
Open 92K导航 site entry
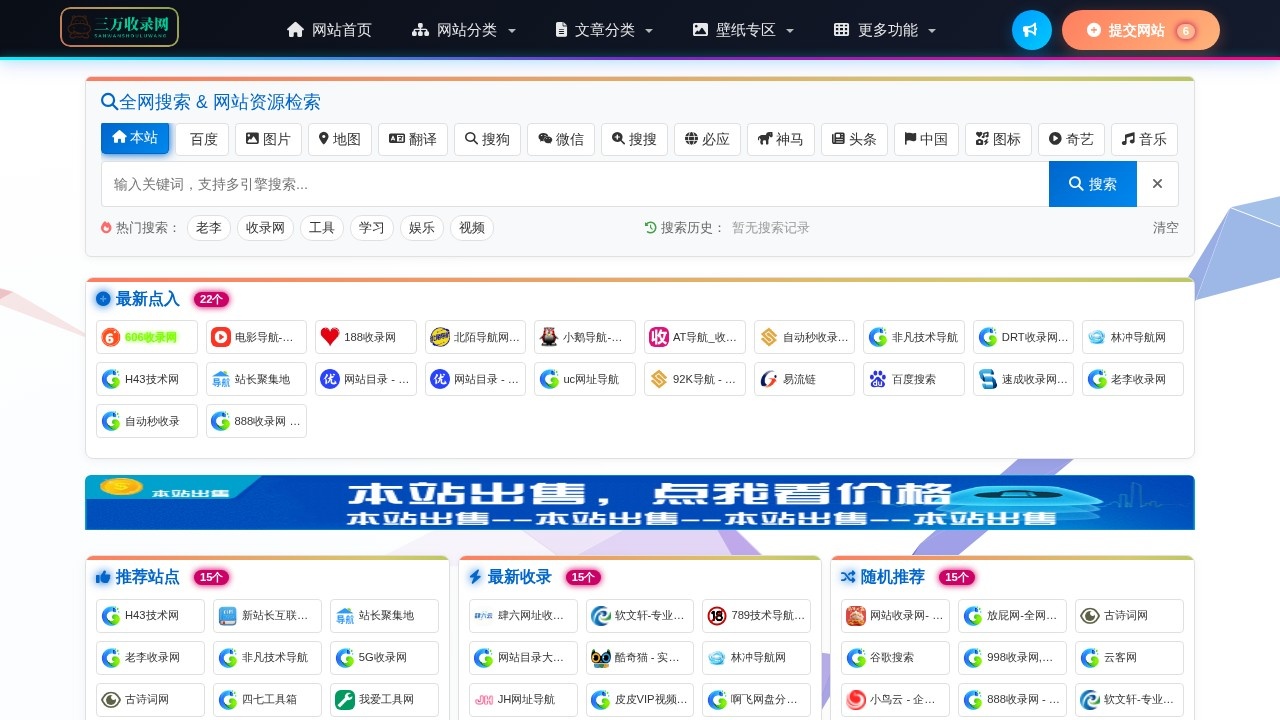[695, 379]
